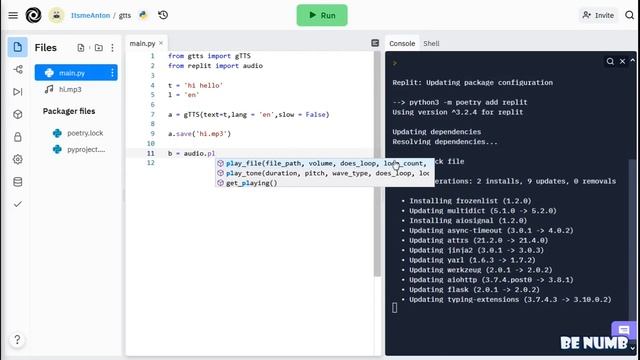Viewport: 640px width, 360px height.
Task: Choose play_file autocomplete suggestion
Action: 325,163
